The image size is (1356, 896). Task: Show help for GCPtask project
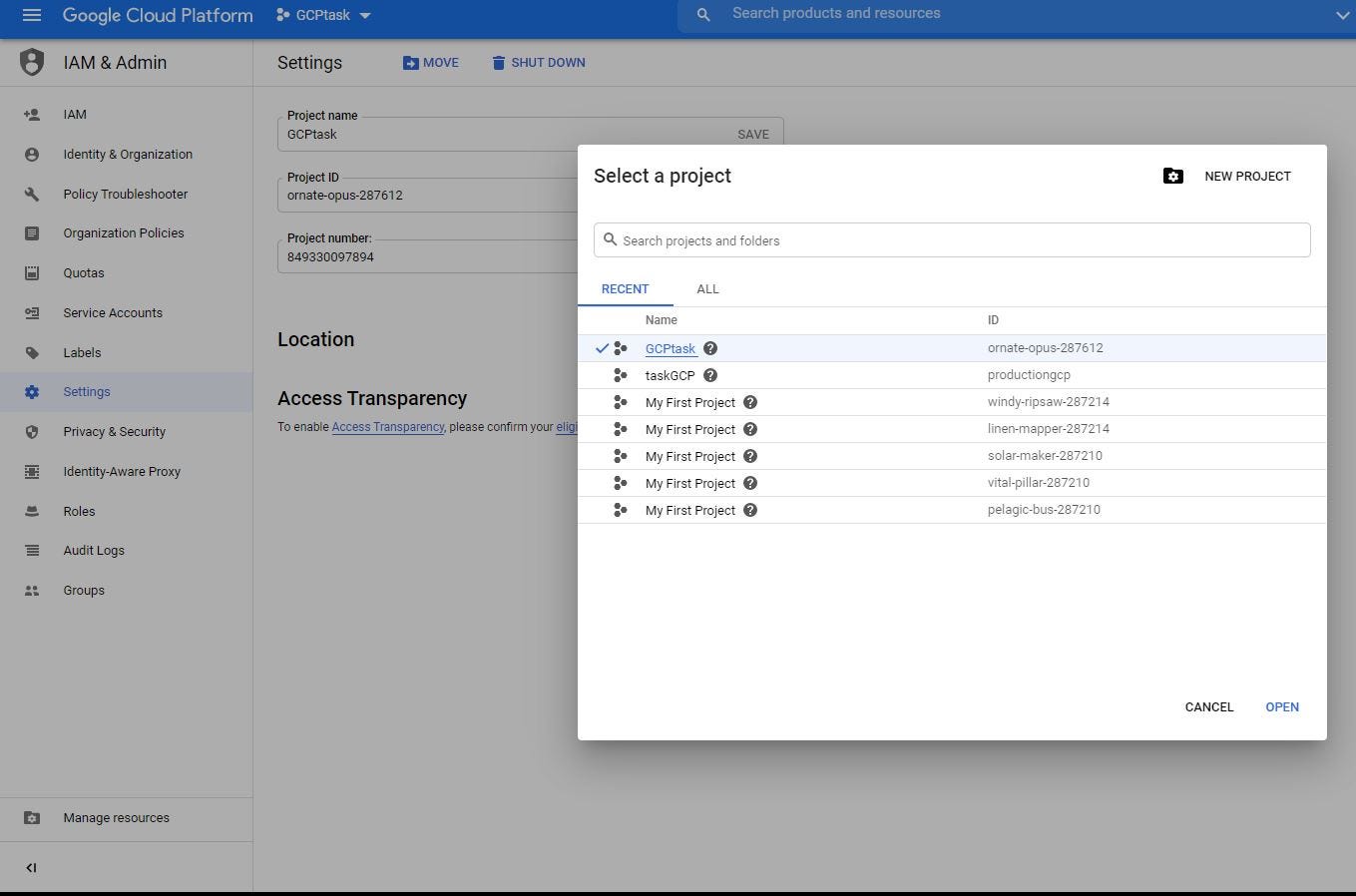[x=710, y=348]
